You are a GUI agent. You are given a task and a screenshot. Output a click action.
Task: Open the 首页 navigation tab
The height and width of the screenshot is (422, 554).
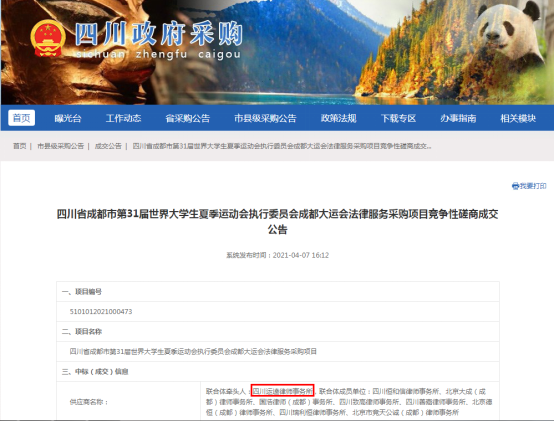(x=22, y=118)
